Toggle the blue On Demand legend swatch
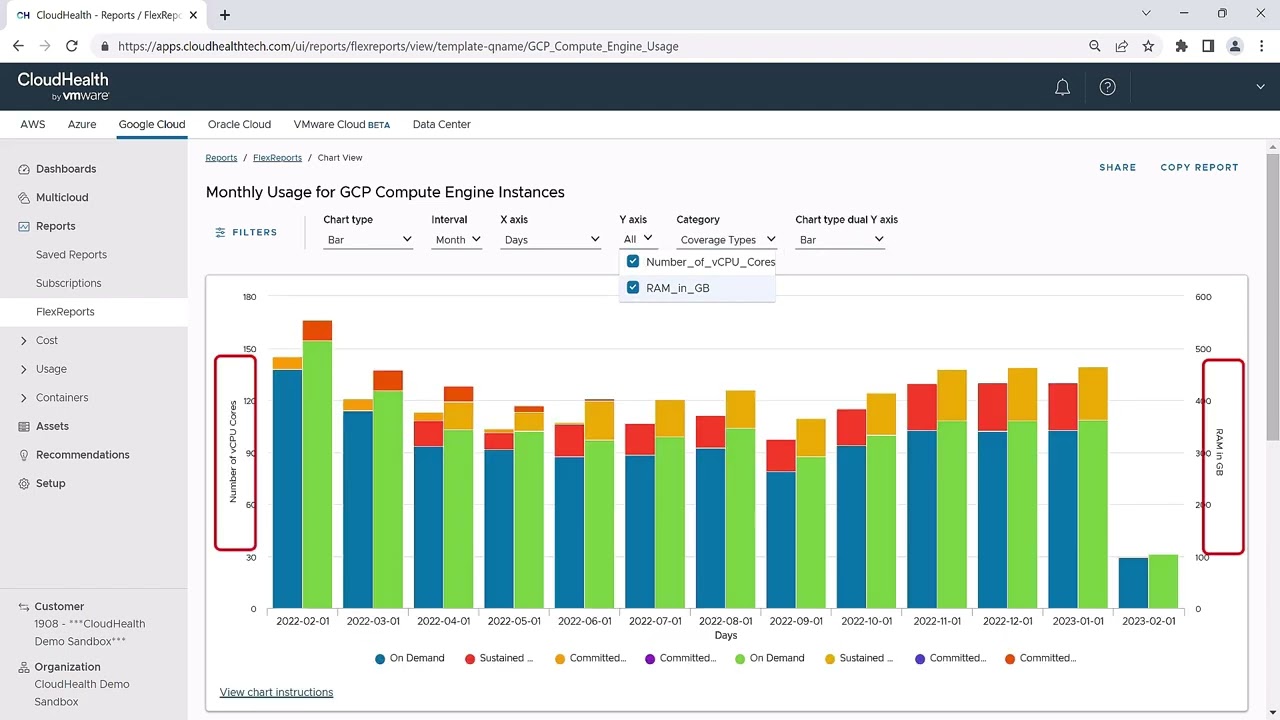Image resolution: width=1280 pixels, height=720 pixels. click(x=380, y=659)
